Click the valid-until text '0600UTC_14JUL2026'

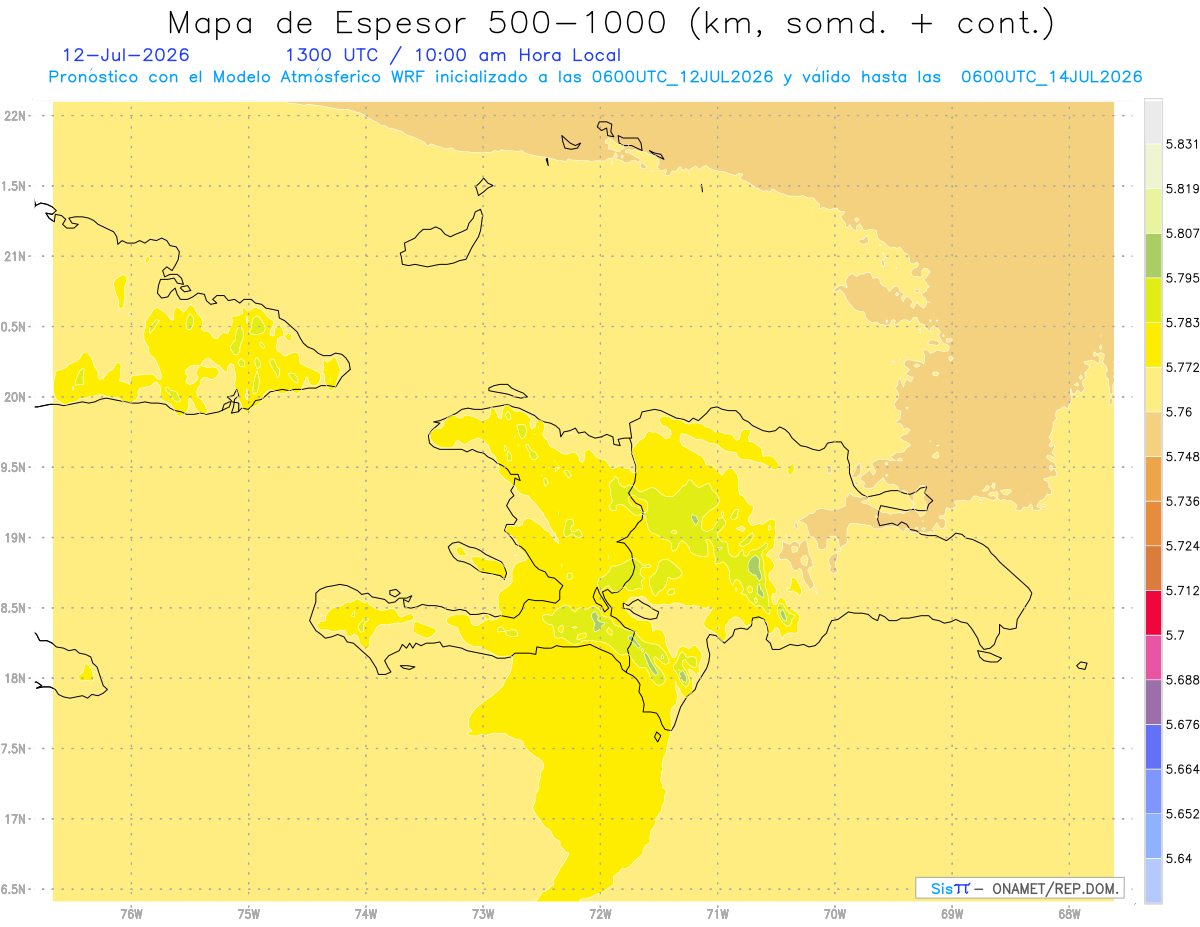click(x=1051, y=77)
